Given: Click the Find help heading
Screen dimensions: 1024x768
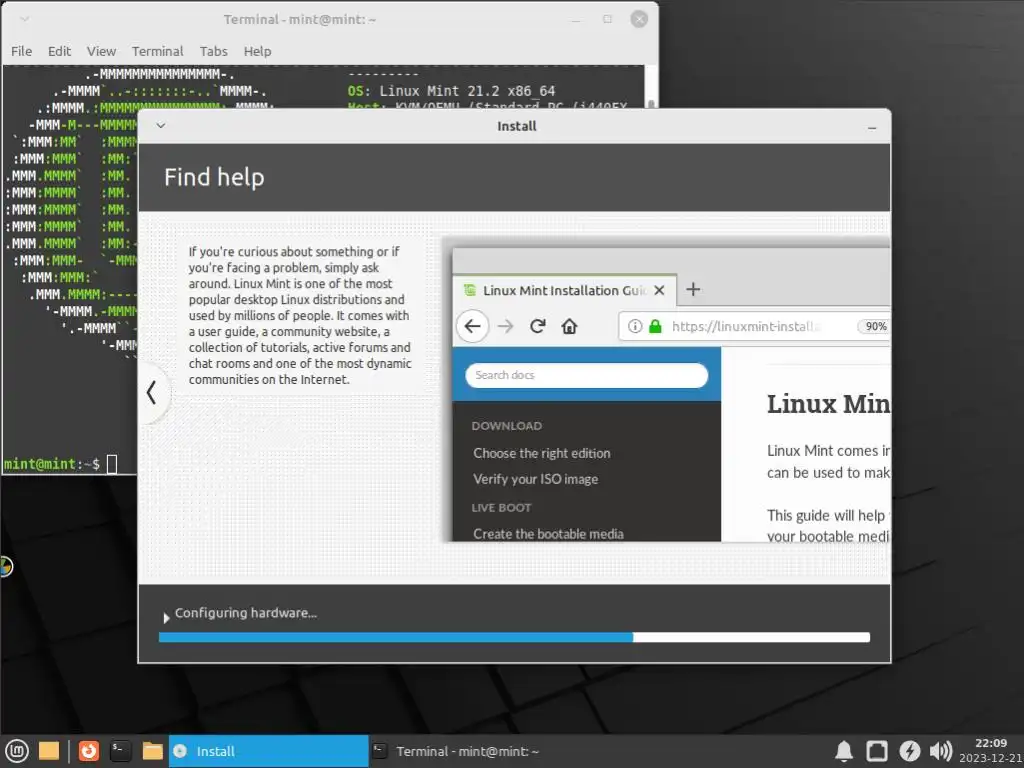Looking at the screenshot, I should pos(214,177).
